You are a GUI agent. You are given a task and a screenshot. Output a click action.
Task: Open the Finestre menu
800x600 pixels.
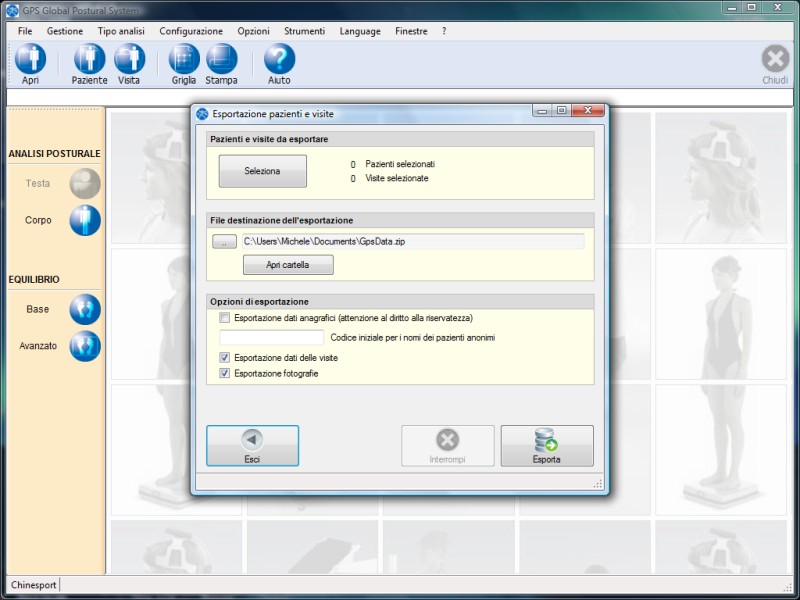(x=411, y=31)
